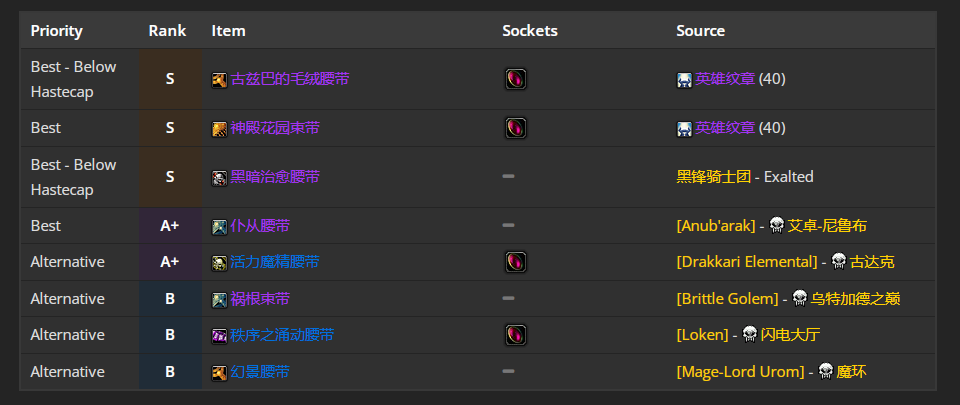
Task: Click the Rank column header
Action: pyautogui.click(x=167, y=31)
